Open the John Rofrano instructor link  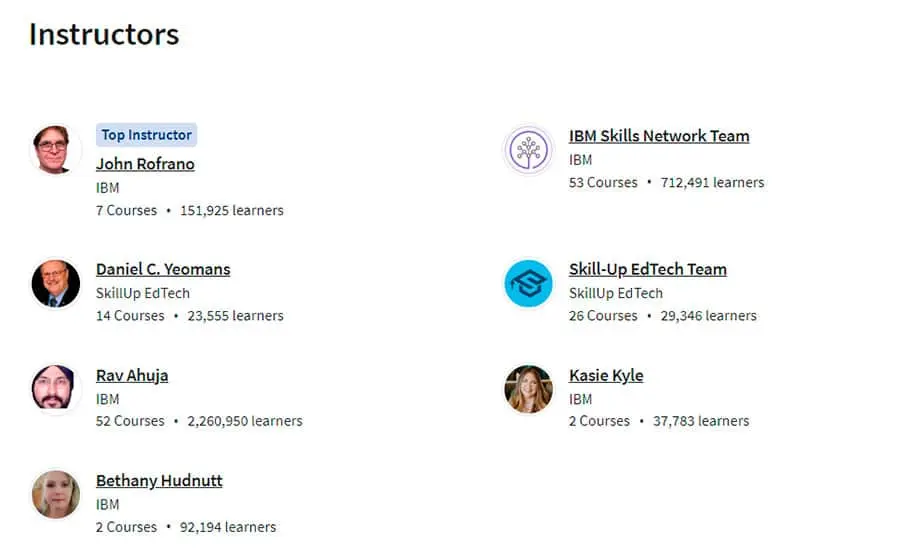pyautogui.click(x=145, y=164)
